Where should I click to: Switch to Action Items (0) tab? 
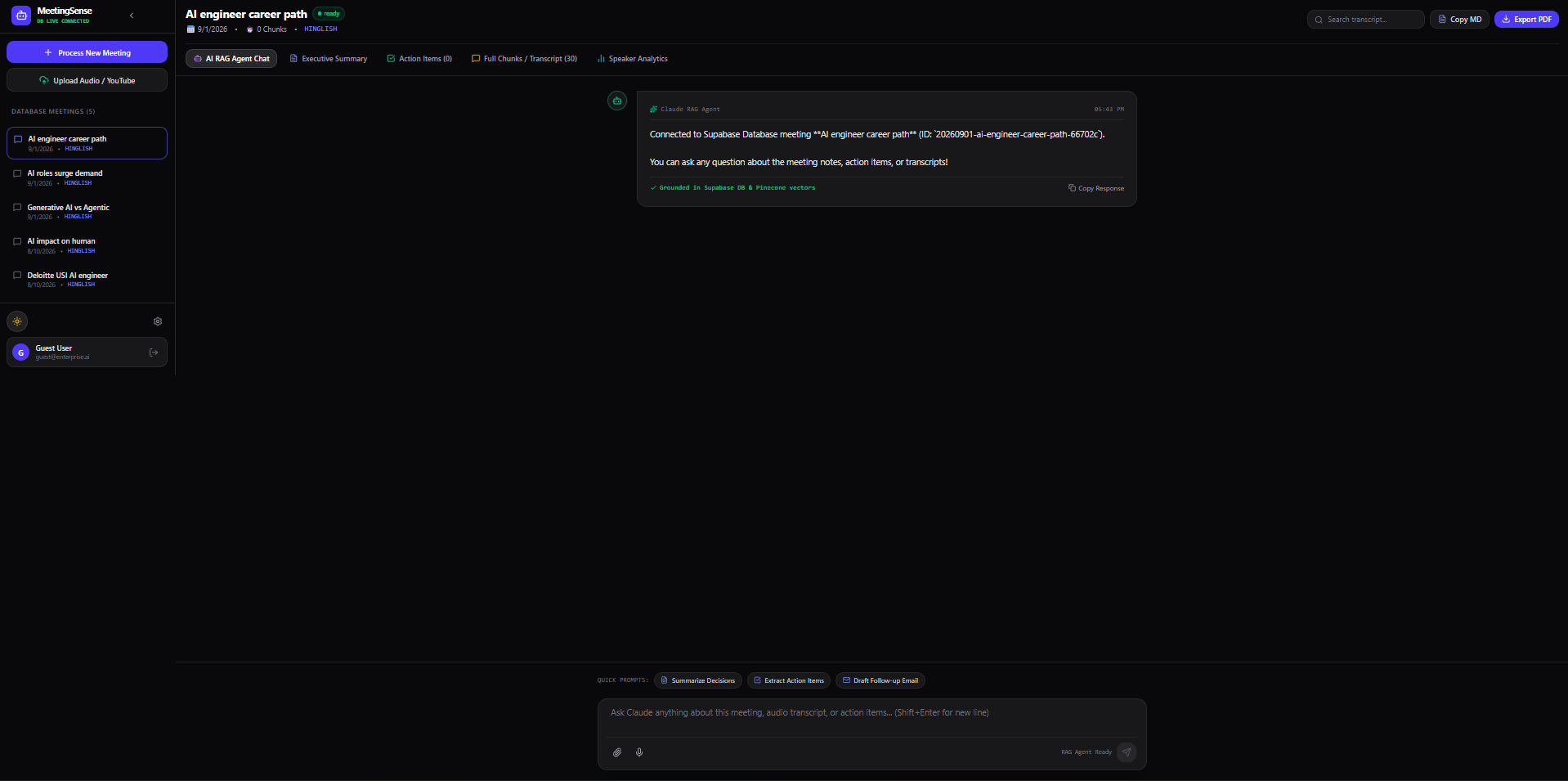[419, 59]
